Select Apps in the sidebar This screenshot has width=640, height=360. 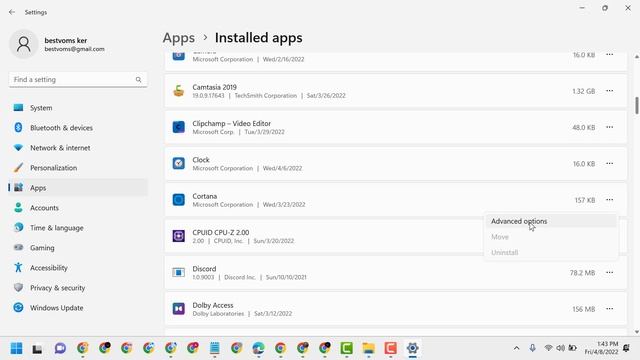(78, 188)
